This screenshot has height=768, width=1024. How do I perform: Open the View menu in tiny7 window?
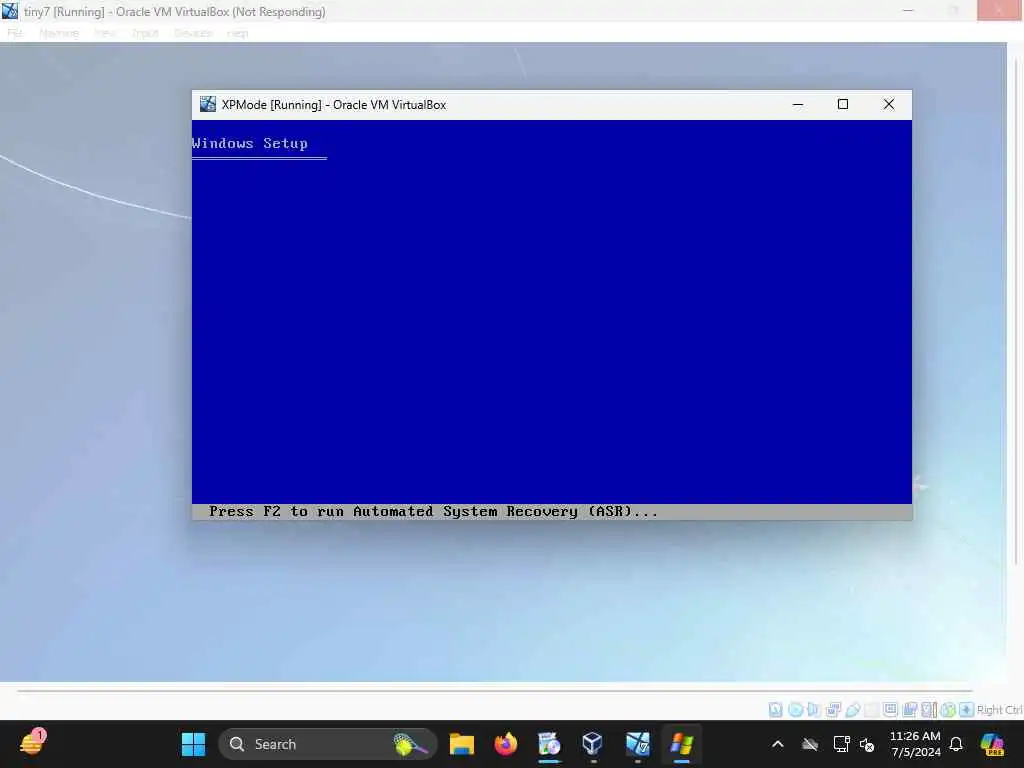(x=105, y=33)
